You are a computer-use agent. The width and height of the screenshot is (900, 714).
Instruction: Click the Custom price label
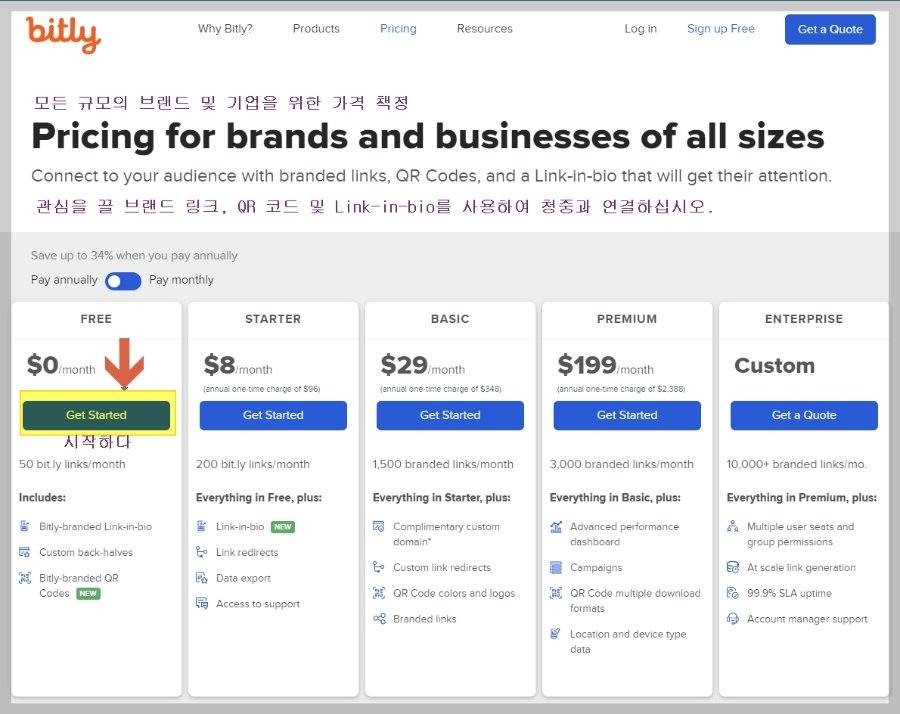[774, 366]
